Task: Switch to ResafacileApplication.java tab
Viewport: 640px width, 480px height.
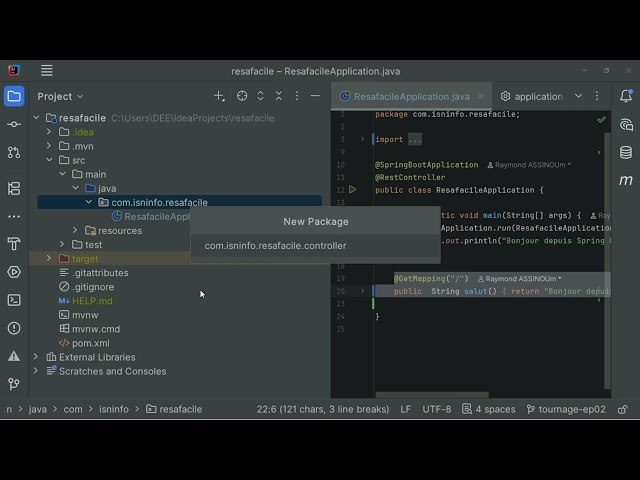Action: pos(411,96)
